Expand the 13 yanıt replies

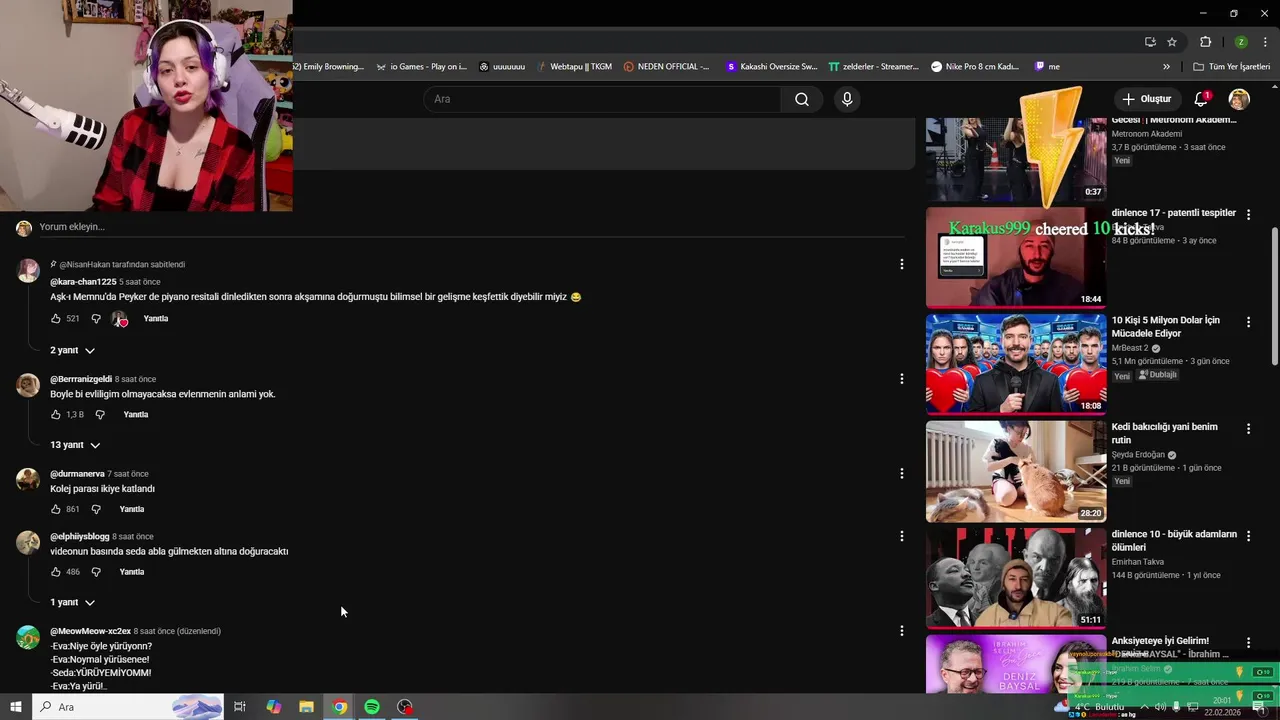[75, 445]
